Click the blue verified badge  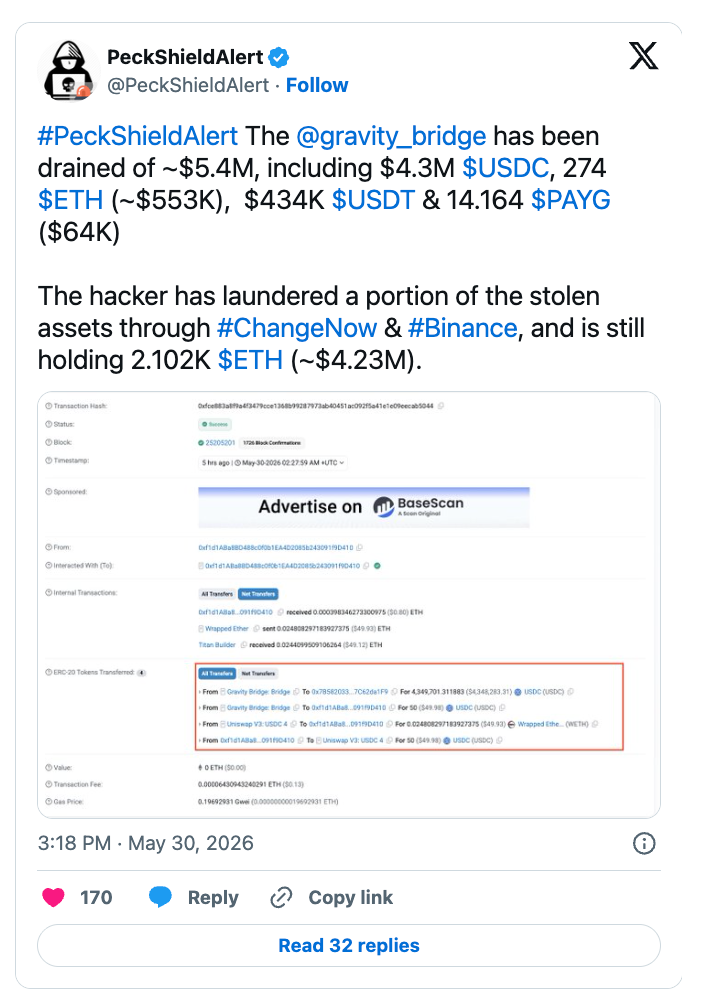click(x=279, y=58)
